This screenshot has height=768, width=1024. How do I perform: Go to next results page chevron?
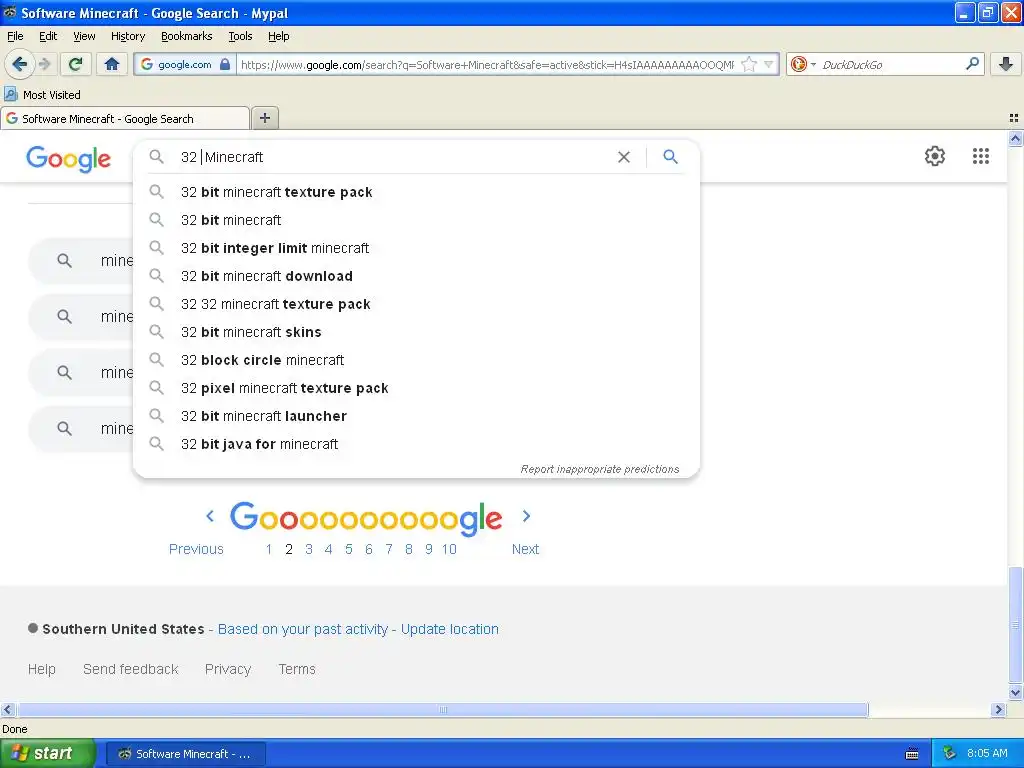[526, 516]
